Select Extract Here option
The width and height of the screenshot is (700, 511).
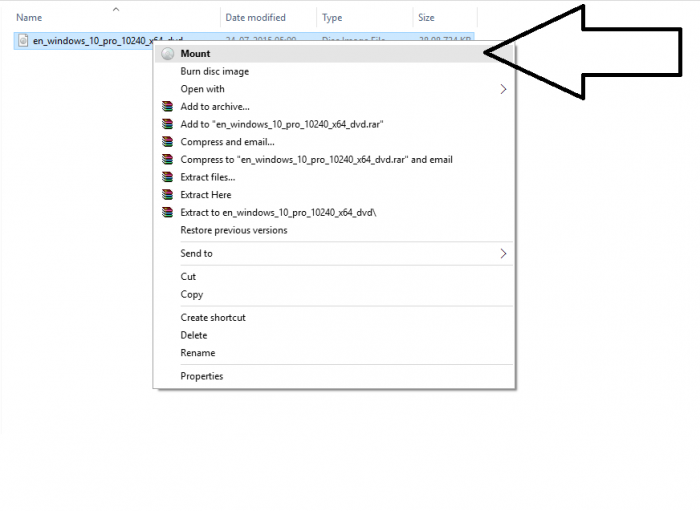[334, 195]
